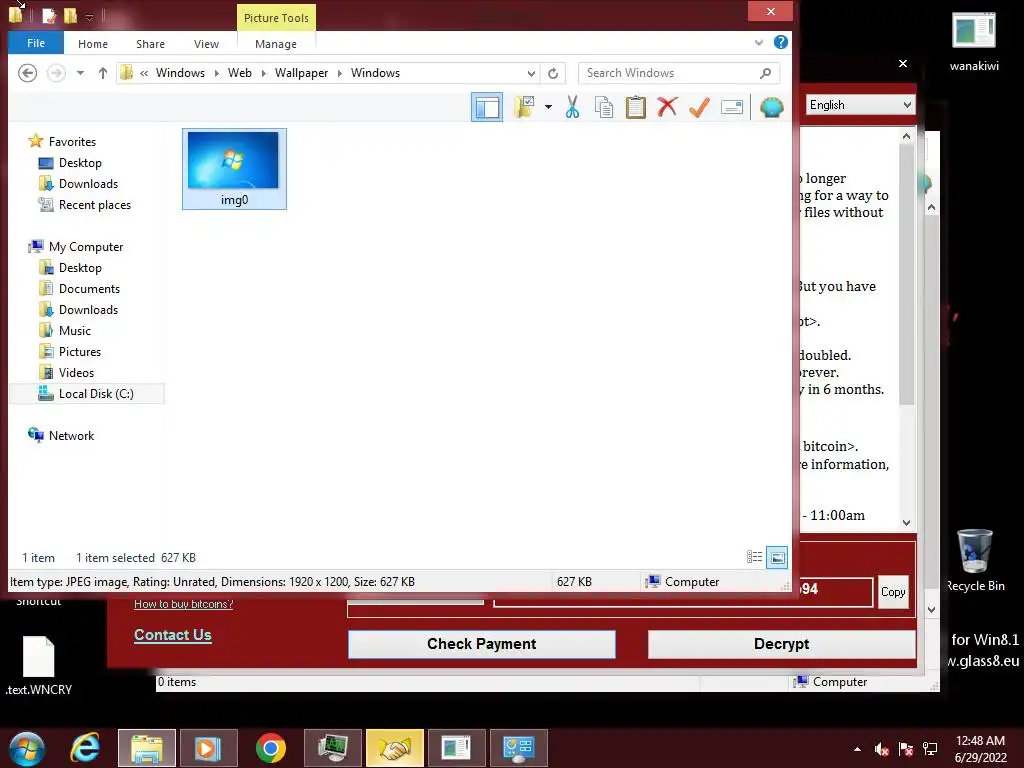The height and width of the screenshot is (768, 1024).
Task: Click the media player taskbar icon
Action: click(208, 748)
